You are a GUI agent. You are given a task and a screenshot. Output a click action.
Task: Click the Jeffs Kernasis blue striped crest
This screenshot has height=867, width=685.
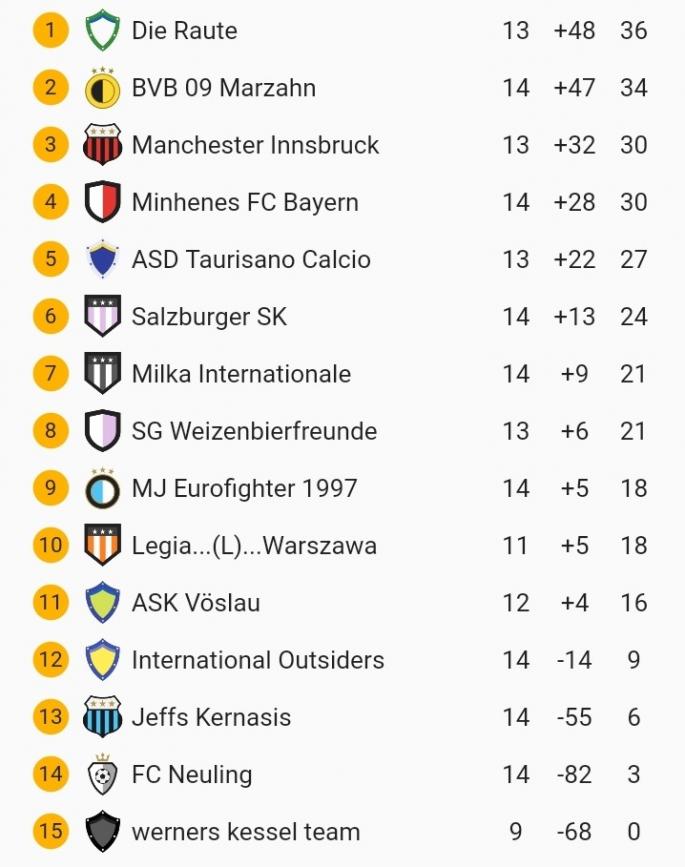point(102,717)
